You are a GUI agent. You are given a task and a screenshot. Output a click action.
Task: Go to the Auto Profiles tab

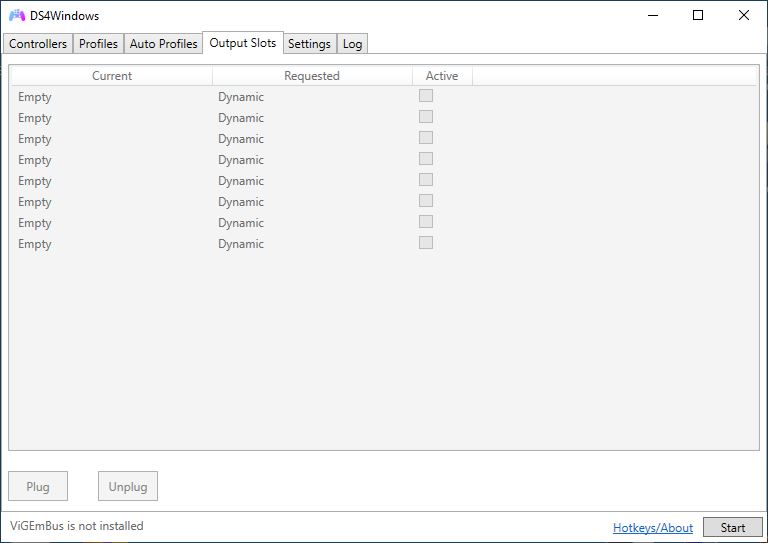pyautogui.click(x=164, y=44)
